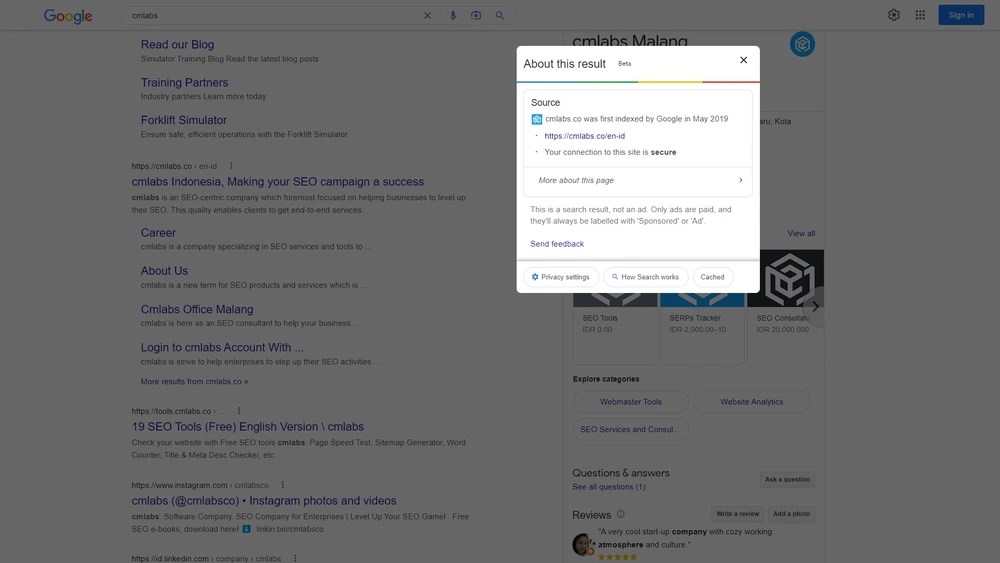Click Add a photo button
This screenshot has height=563, width=1000.
click(791, 514)
